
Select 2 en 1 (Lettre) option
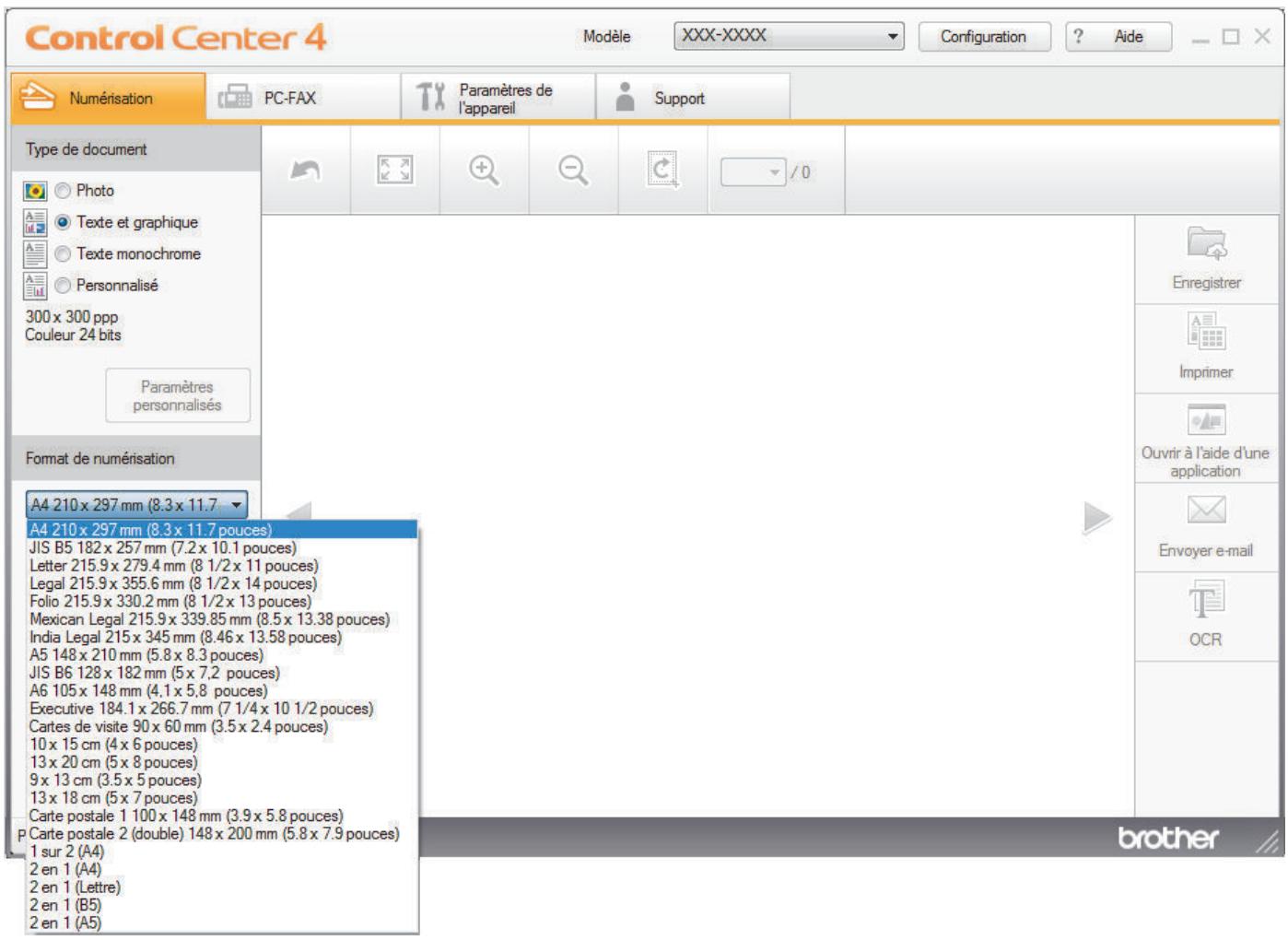[222, 887]
